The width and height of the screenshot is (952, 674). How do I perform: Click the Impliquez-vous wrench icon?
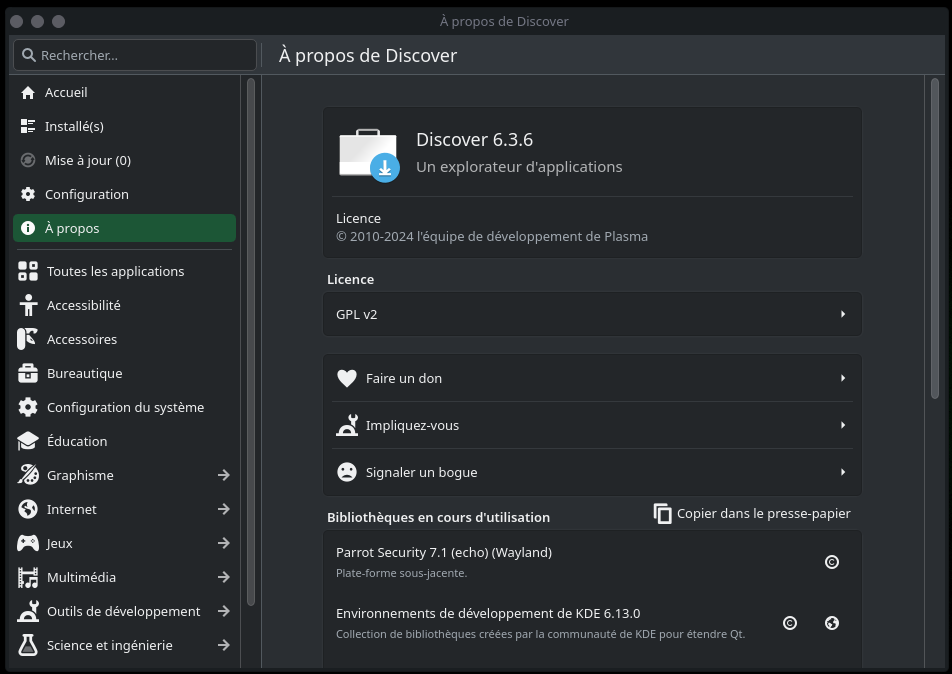click(x=347, y=425)
